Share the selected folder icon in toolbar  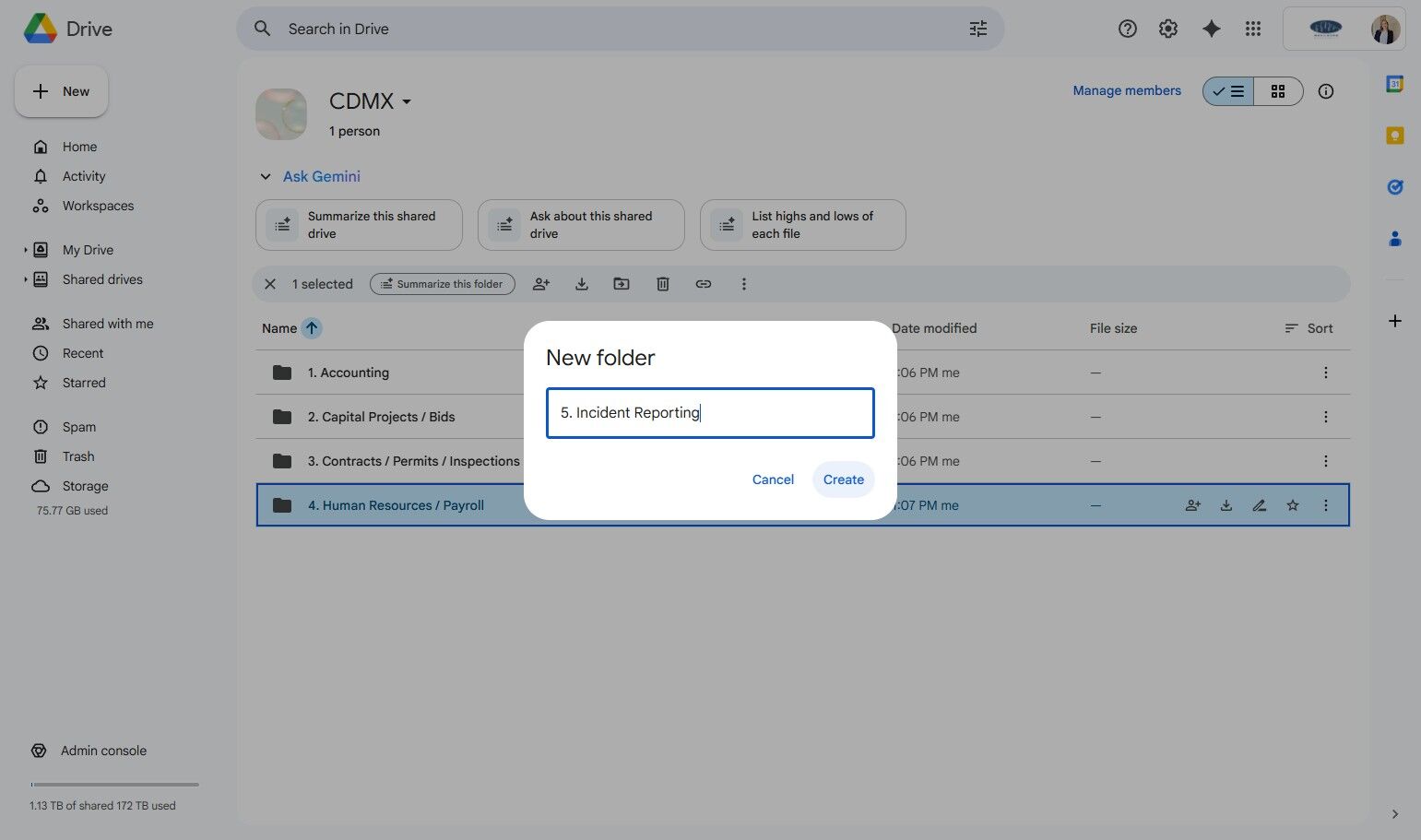541,284
